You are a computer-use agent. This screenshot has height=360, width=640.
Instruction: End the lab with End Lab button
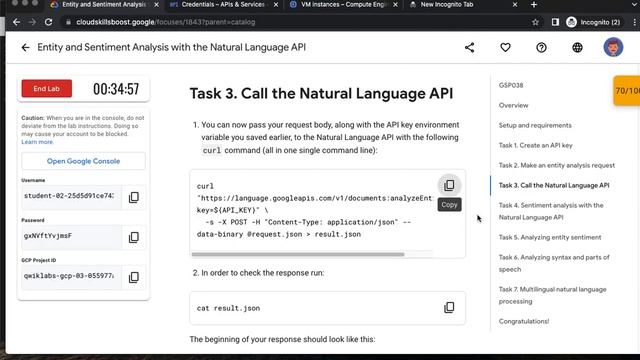click(47, 88)
